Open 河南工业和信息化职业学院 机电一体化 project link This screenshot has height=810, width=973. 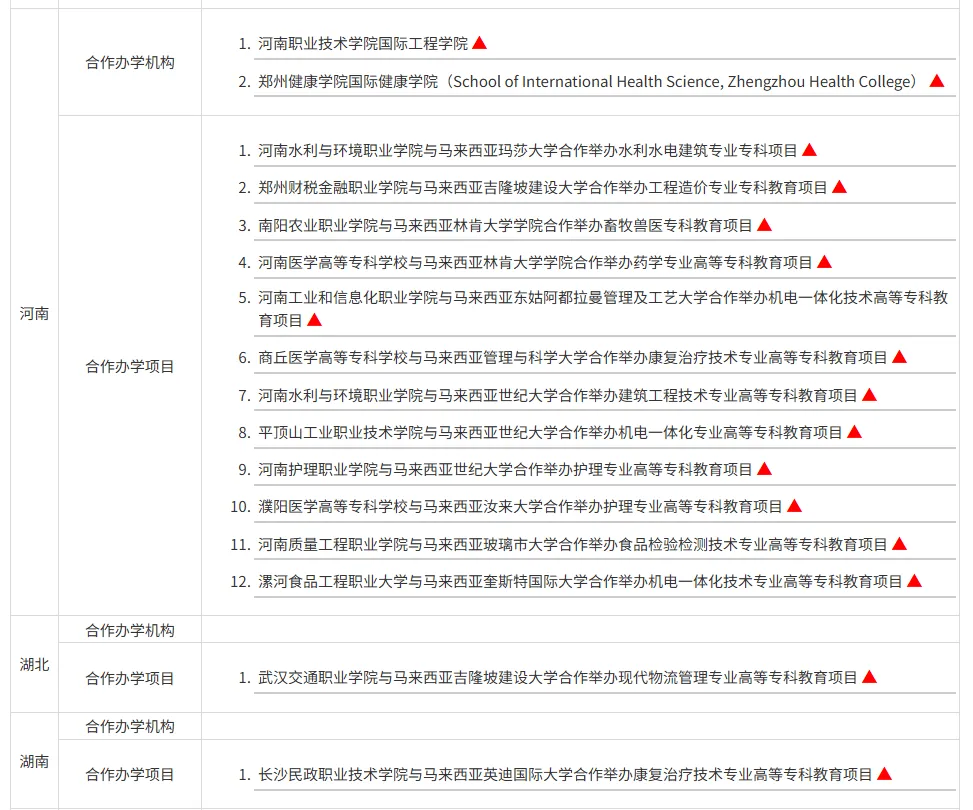pyautogui.click(x=603, y=308)
